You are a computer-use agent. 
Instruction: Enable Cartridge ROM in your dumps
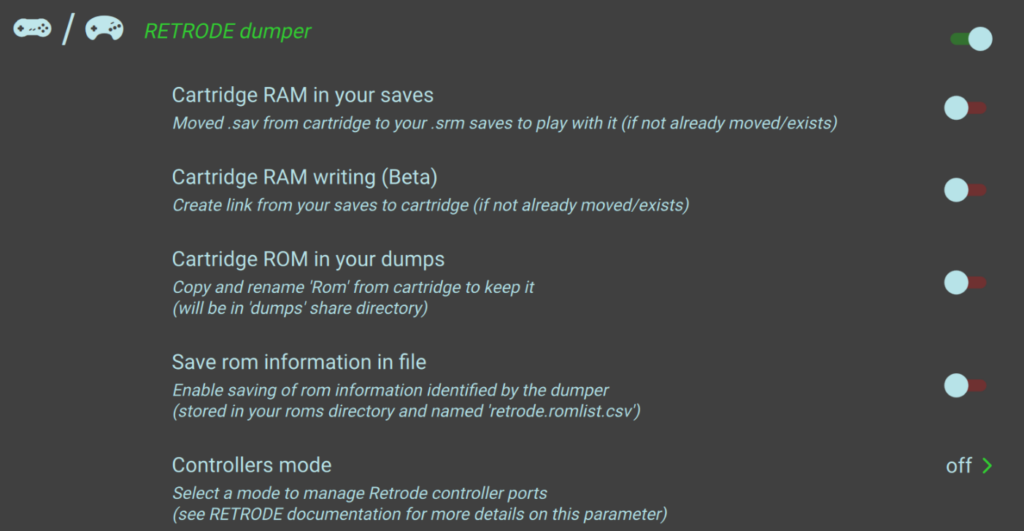pos(965,283)
